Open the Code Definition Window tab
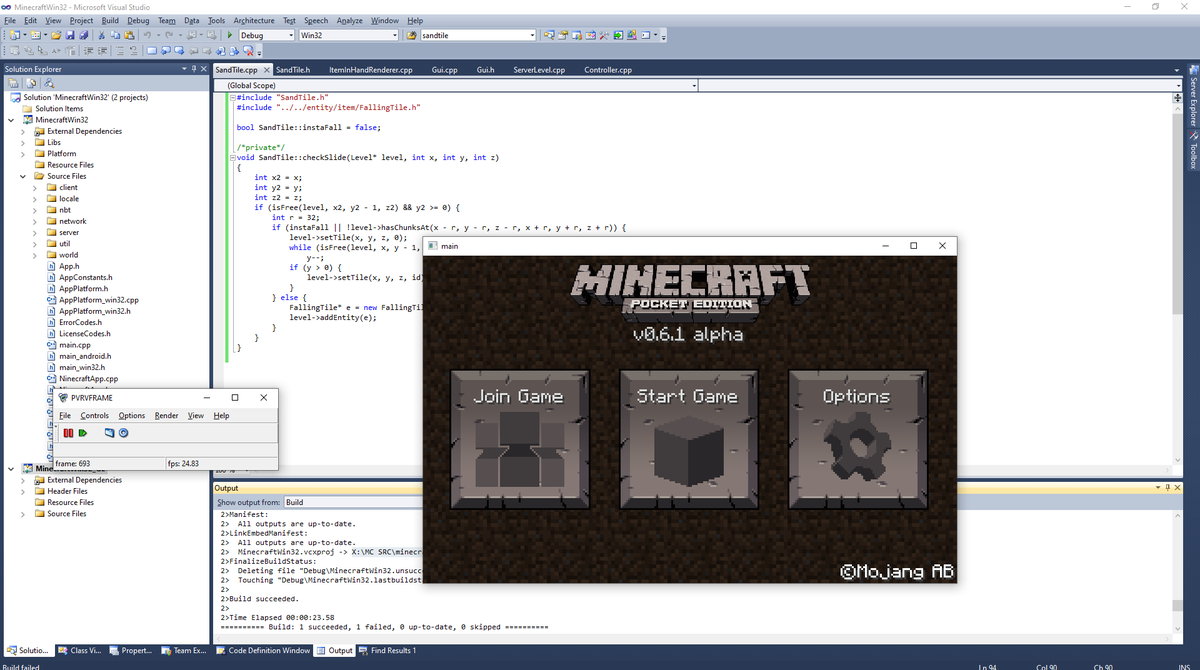The image size is (1200, 670). [263, 650]
